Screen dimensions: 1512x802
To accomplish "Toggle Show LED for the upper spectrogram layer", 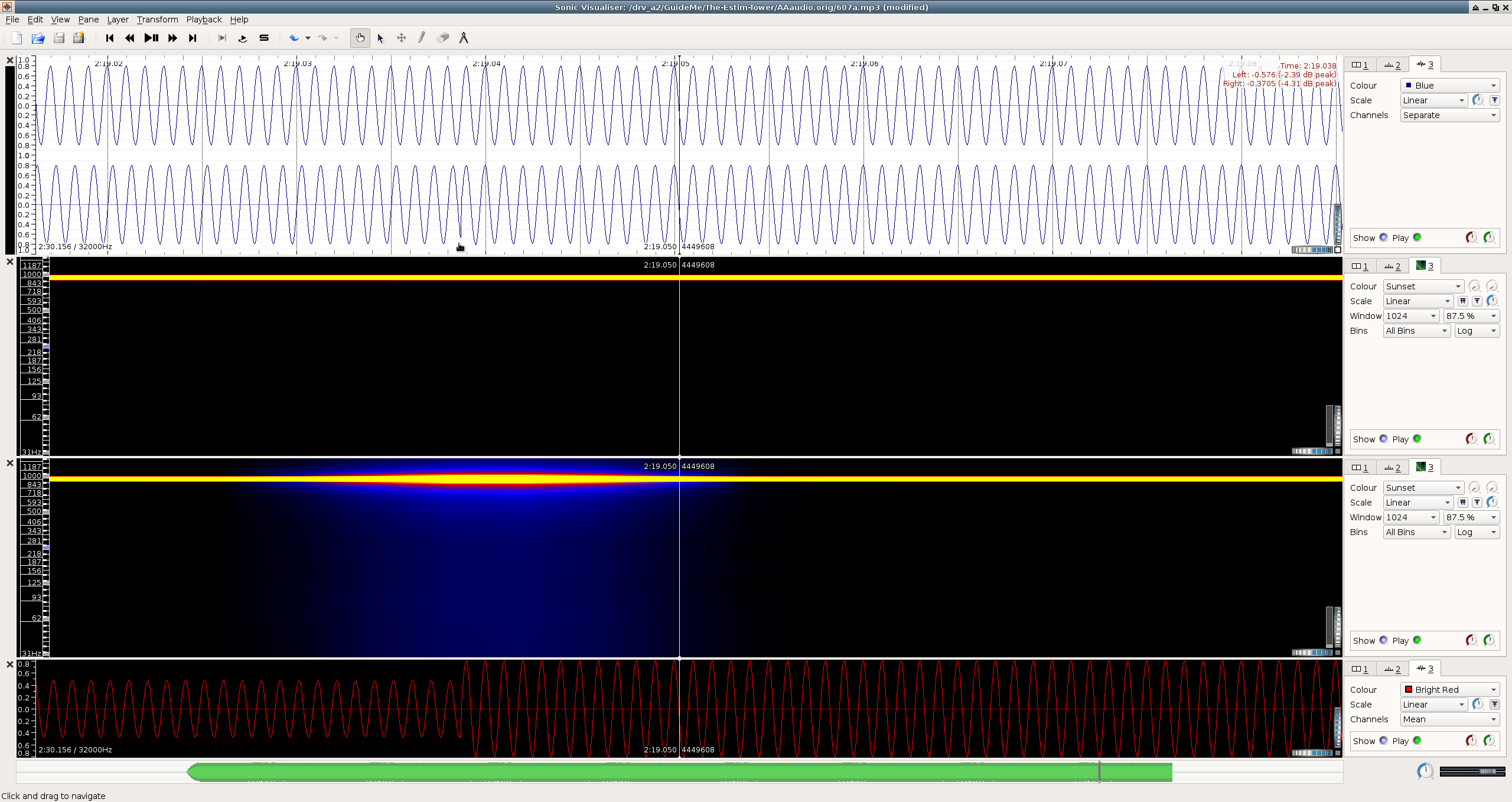I will click(x=1383, y=439).
